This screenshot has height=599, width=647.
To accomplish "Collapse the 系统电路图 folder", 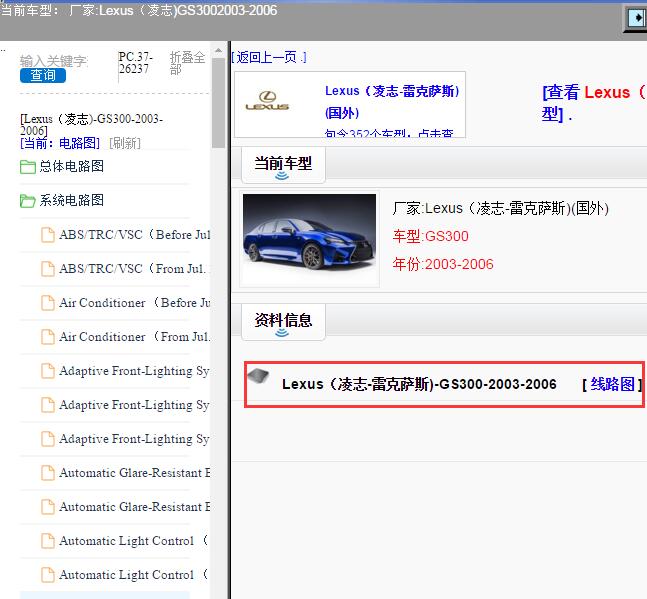I will tap(71, 200).
